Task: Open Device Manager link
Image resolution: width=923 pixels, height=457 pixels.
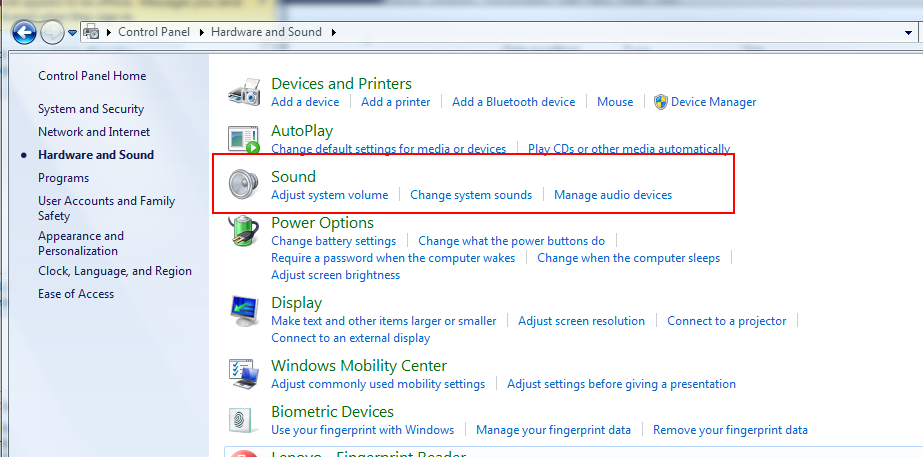Action: click(713, 102)
